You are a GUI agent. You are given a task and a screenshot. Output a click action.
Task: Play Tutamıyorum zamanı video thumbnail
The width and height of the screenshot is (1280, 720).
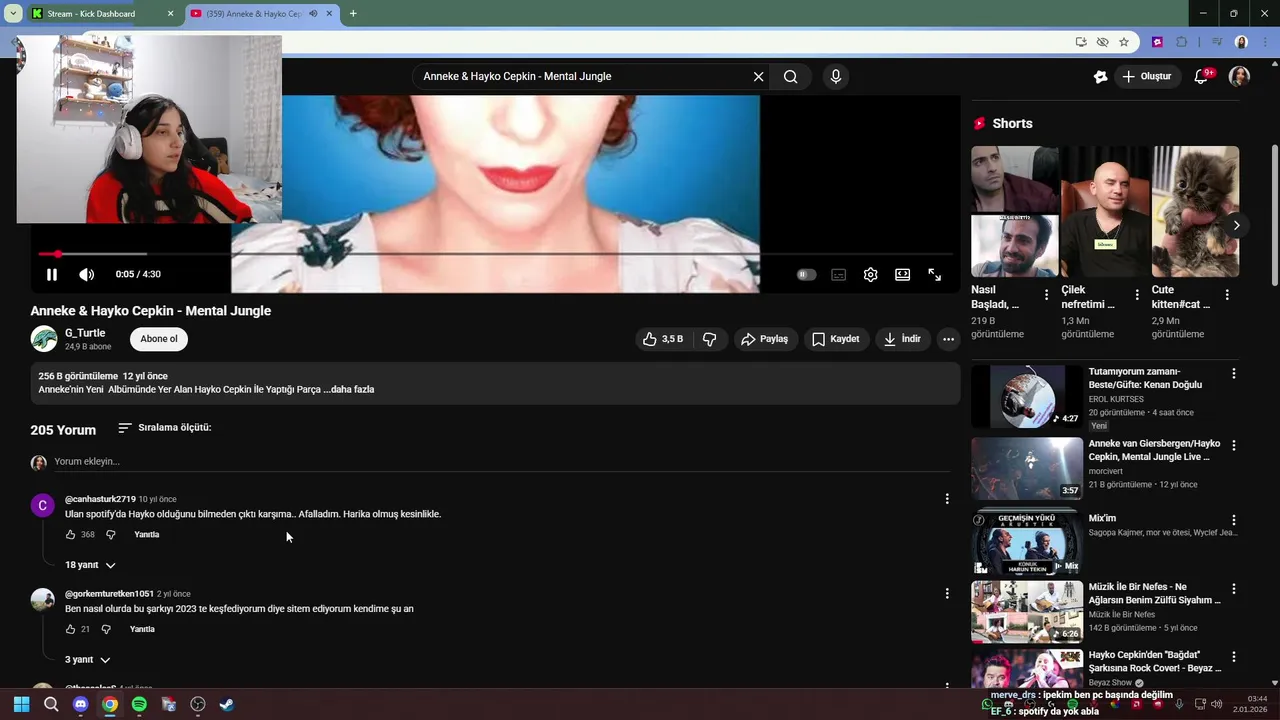1027,396
